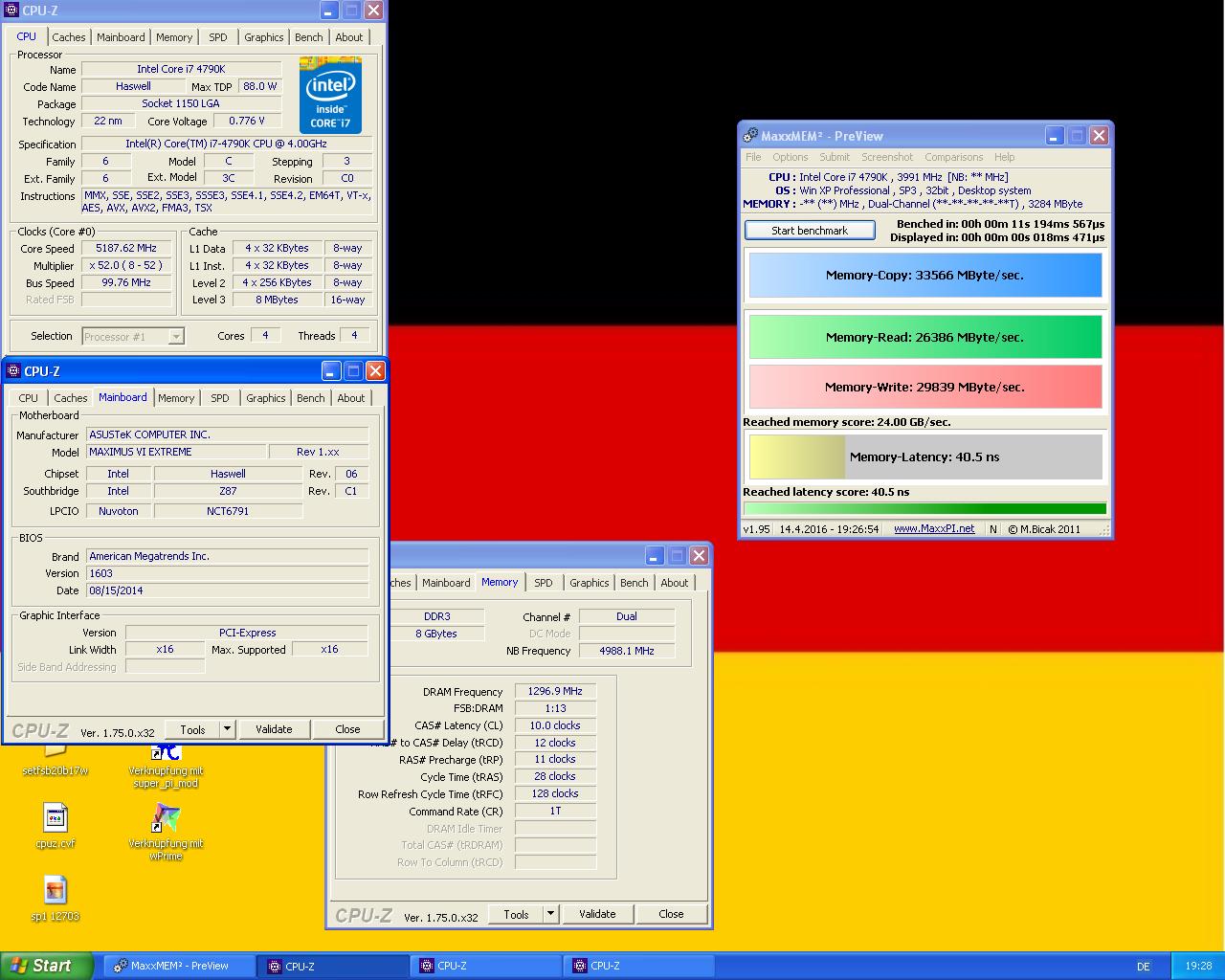Image resolution: width=1225 pixels, height=980 pixels.
Task: Open Processor #1 selection dropdown
Action: coord(132,336)
